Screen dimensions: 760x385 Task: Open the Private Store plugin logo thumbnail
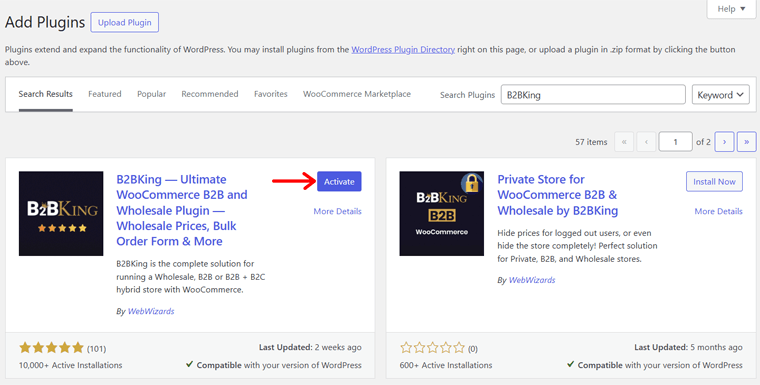click(x=442, y=213)
